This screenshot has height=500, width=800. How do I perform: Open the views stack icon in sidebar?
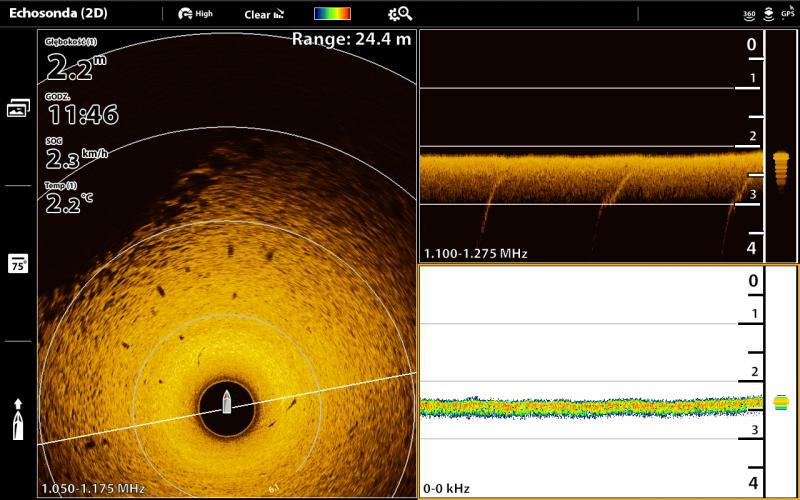click(x=18, y=108)
